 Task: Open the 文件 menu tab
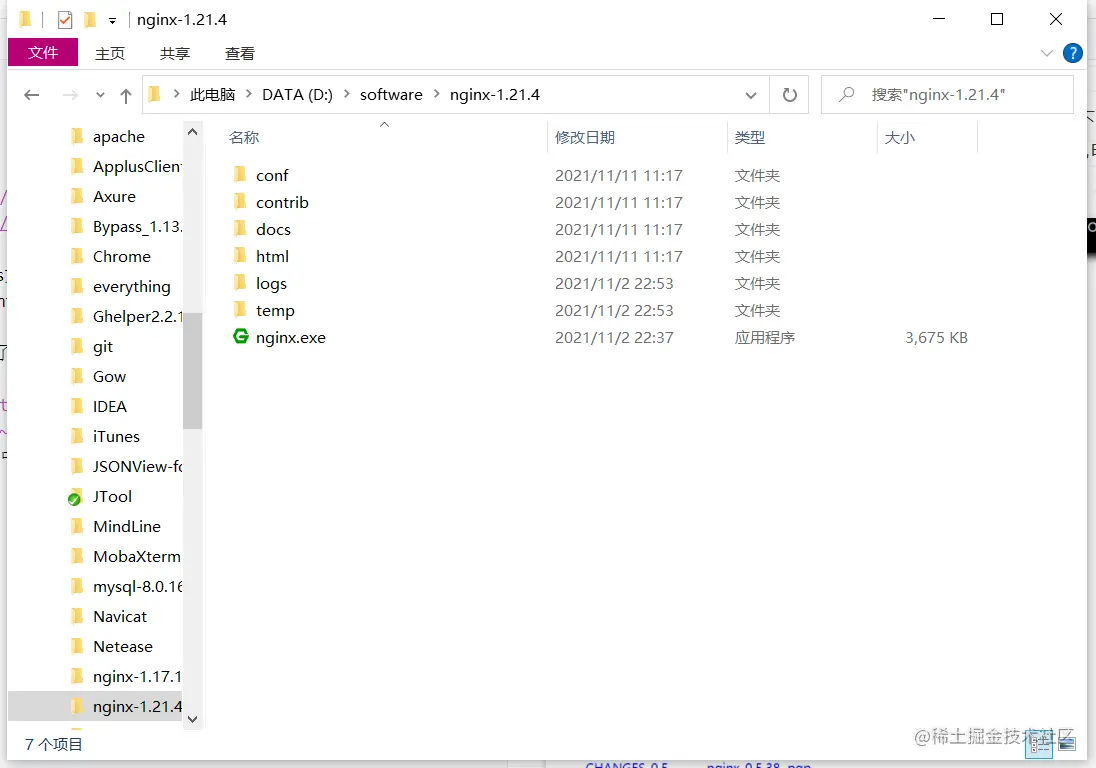tap(43, 52)
